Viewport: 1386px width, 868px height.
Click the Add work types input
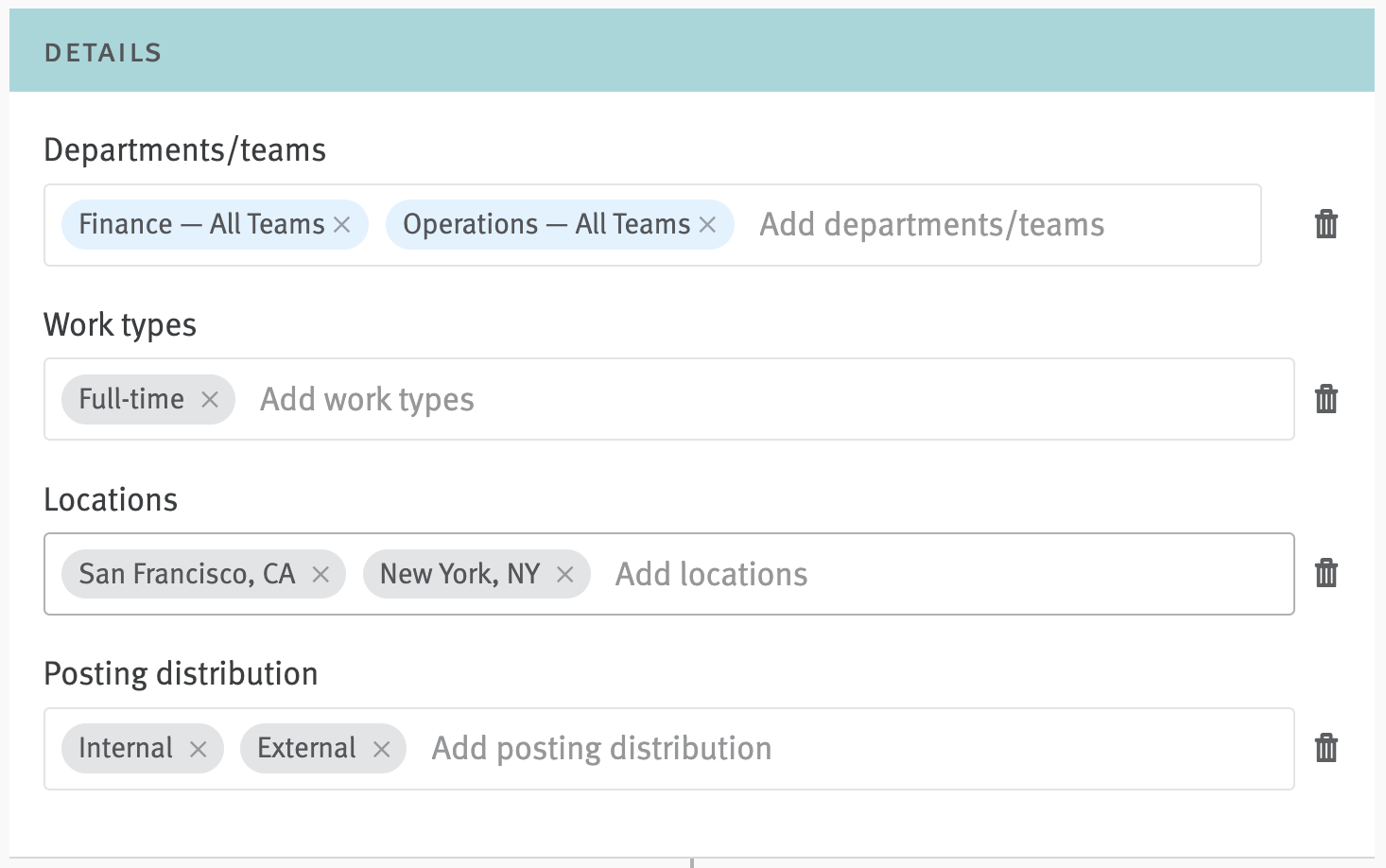[756, 400]
